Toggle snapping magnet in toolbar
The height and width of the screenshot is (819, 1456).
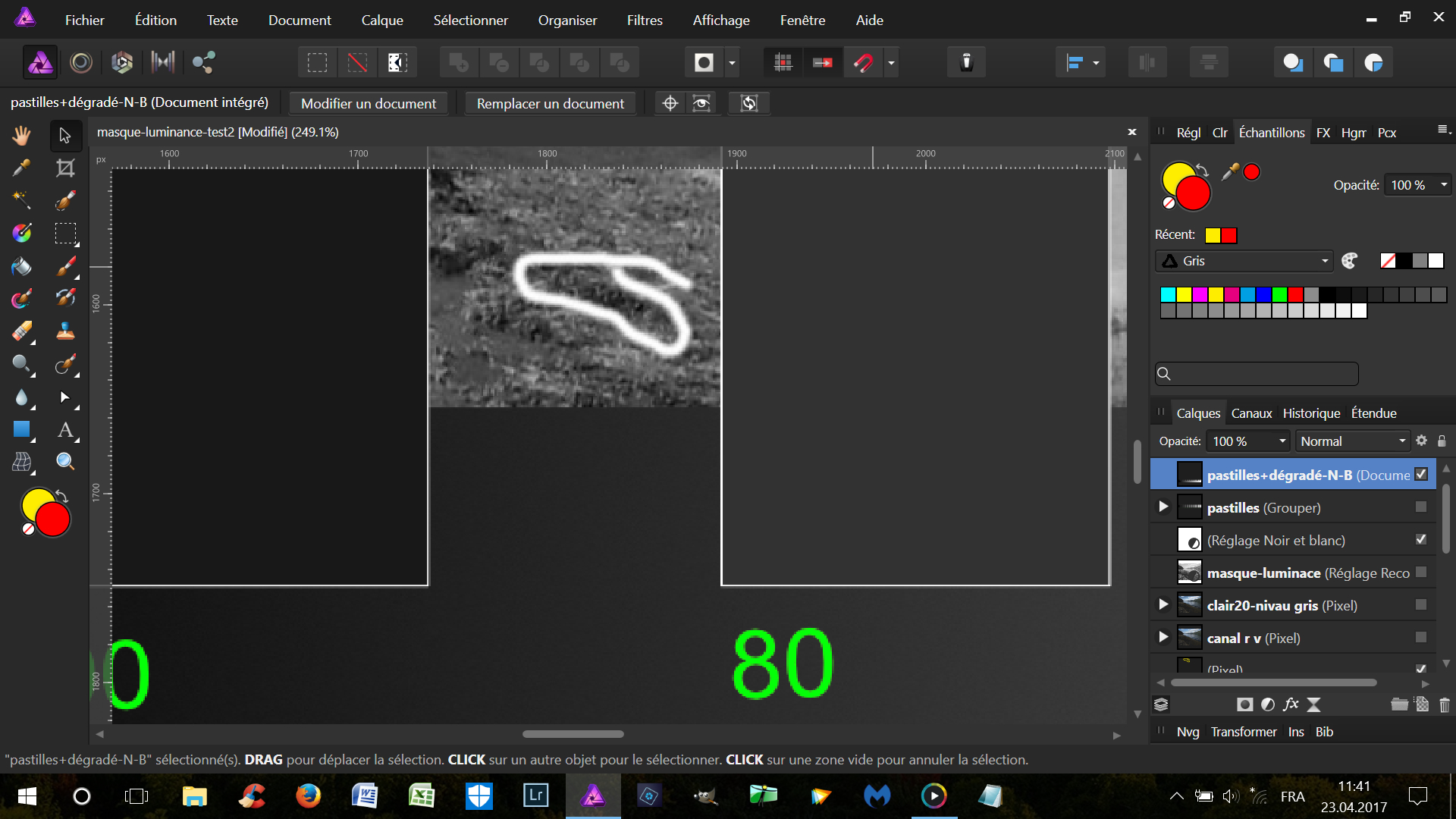[x=864, y=62]
